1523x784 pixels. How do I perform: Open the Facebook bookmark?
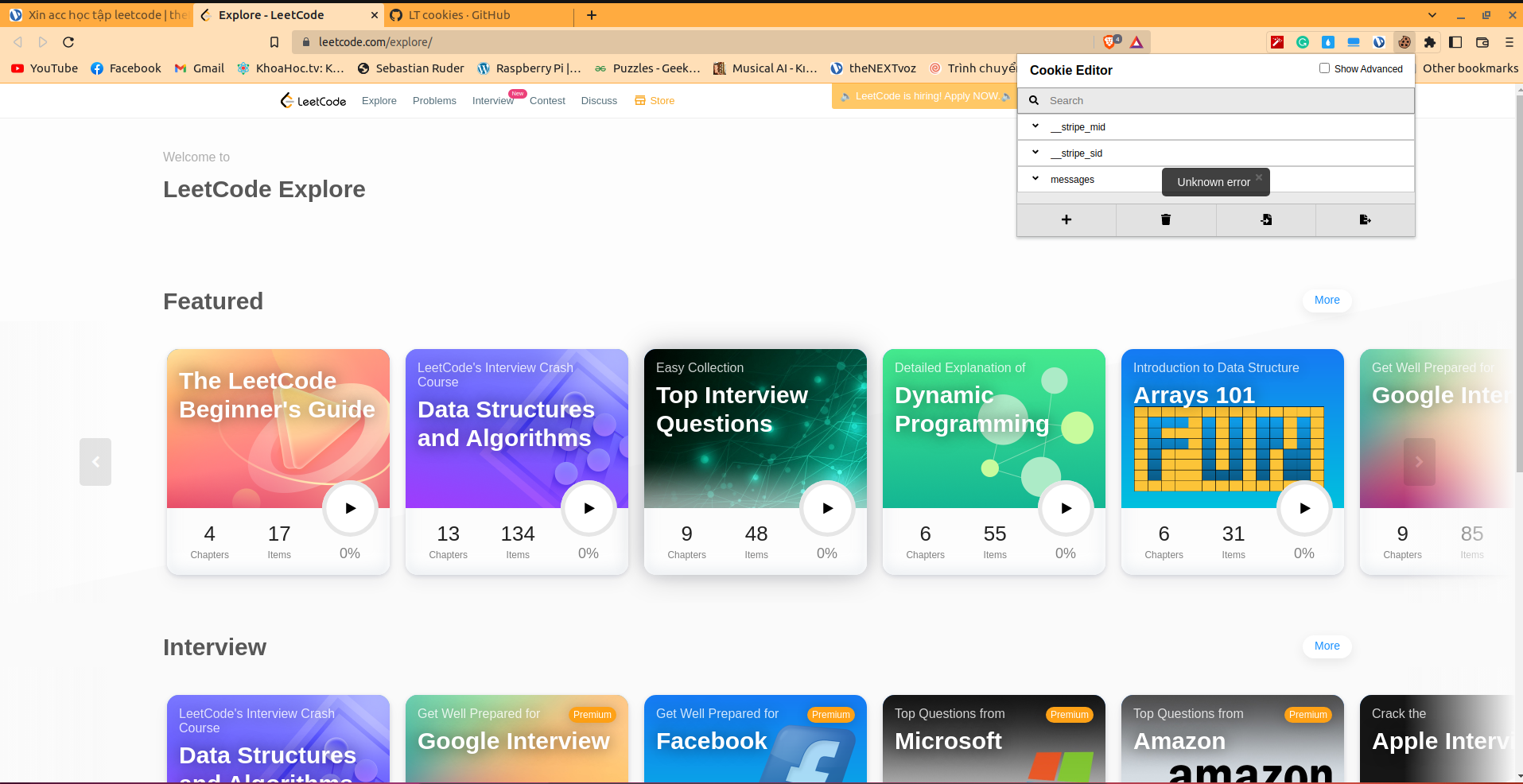click(126, 68)
